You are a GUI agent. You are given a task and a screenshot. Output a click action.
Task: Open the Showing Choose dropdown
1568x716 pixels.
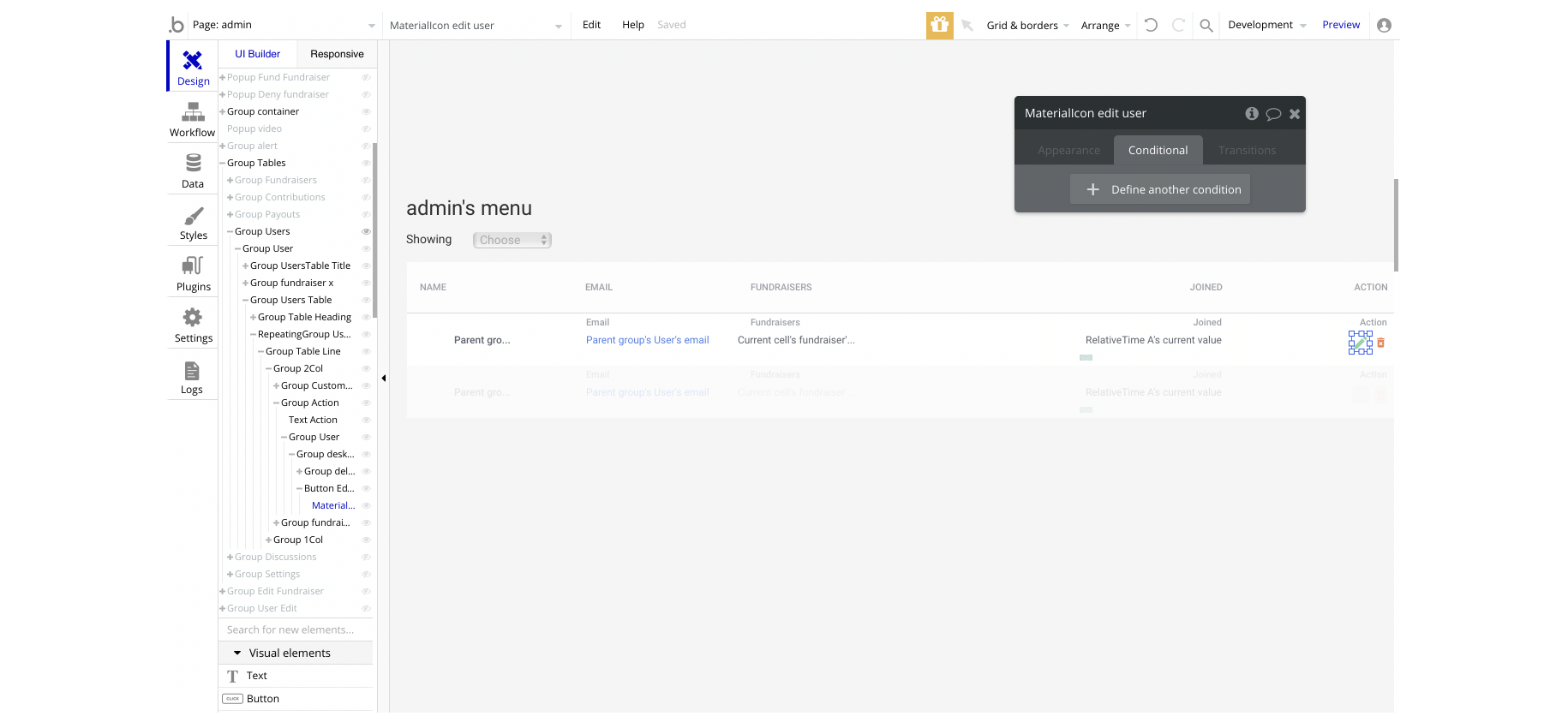pos(512,240)
